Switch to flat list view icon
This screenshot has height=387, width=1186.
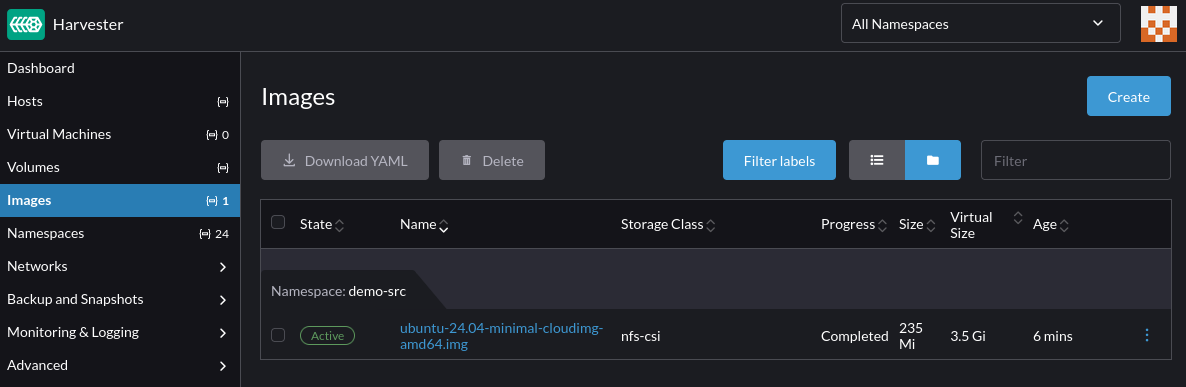[x=877, y=160]
